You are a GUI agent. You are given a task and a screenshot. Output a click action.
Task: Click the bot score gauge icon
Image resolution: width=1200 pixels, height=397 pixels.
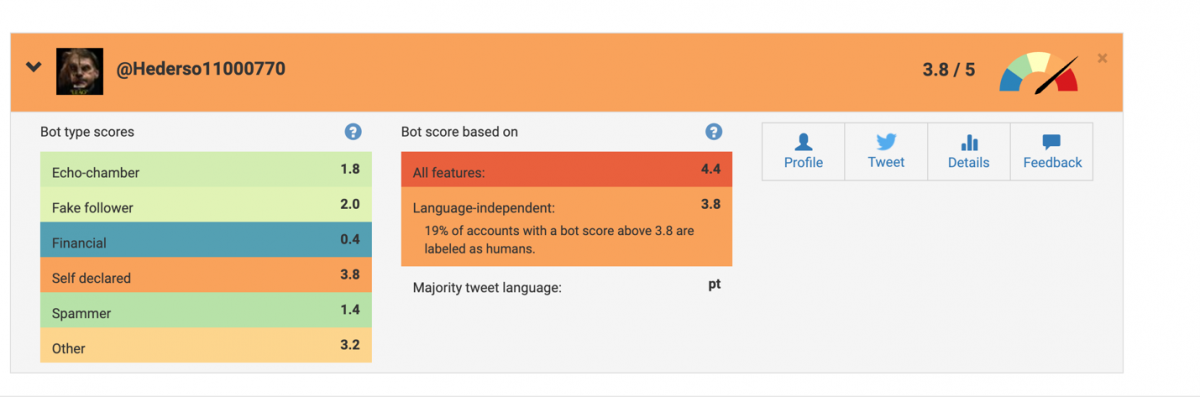1039,72
